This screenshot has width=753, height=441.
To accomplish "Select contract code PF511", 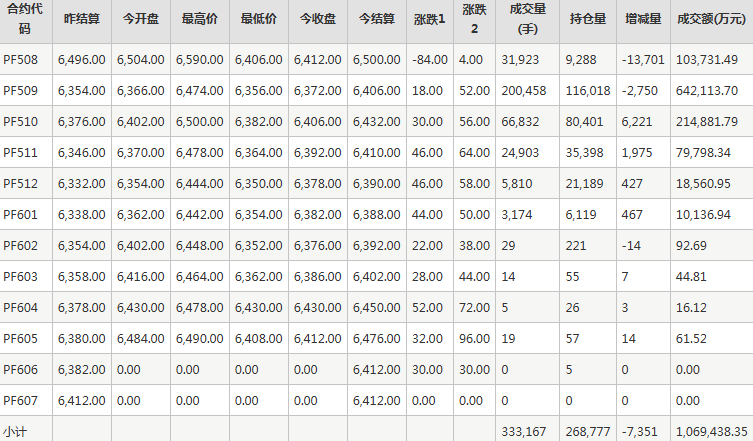I will [20, 152].
